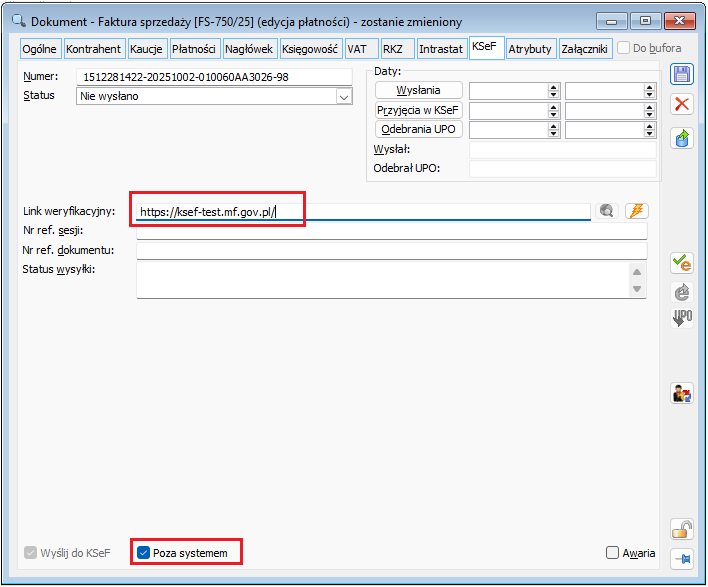This screenshot has width=708, height=587.
Task: Open the Atrybuty tab
Action: click(530, 49)
